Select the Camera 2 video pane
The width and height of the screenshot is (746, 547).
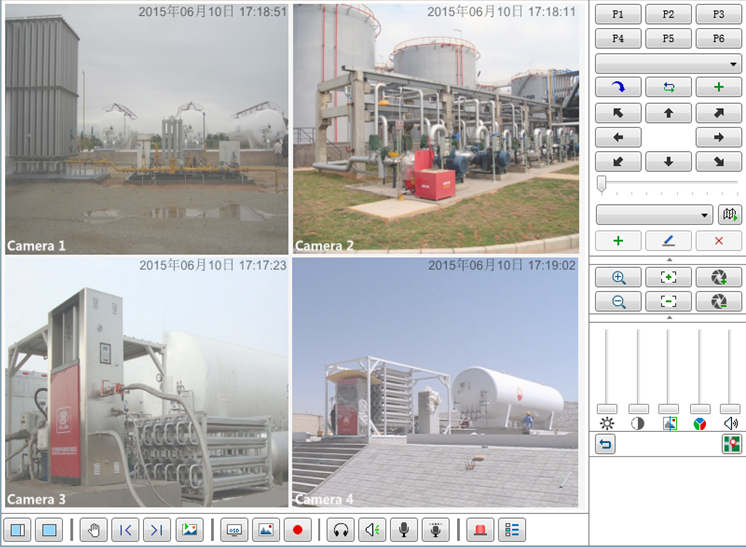coord(436,129)
